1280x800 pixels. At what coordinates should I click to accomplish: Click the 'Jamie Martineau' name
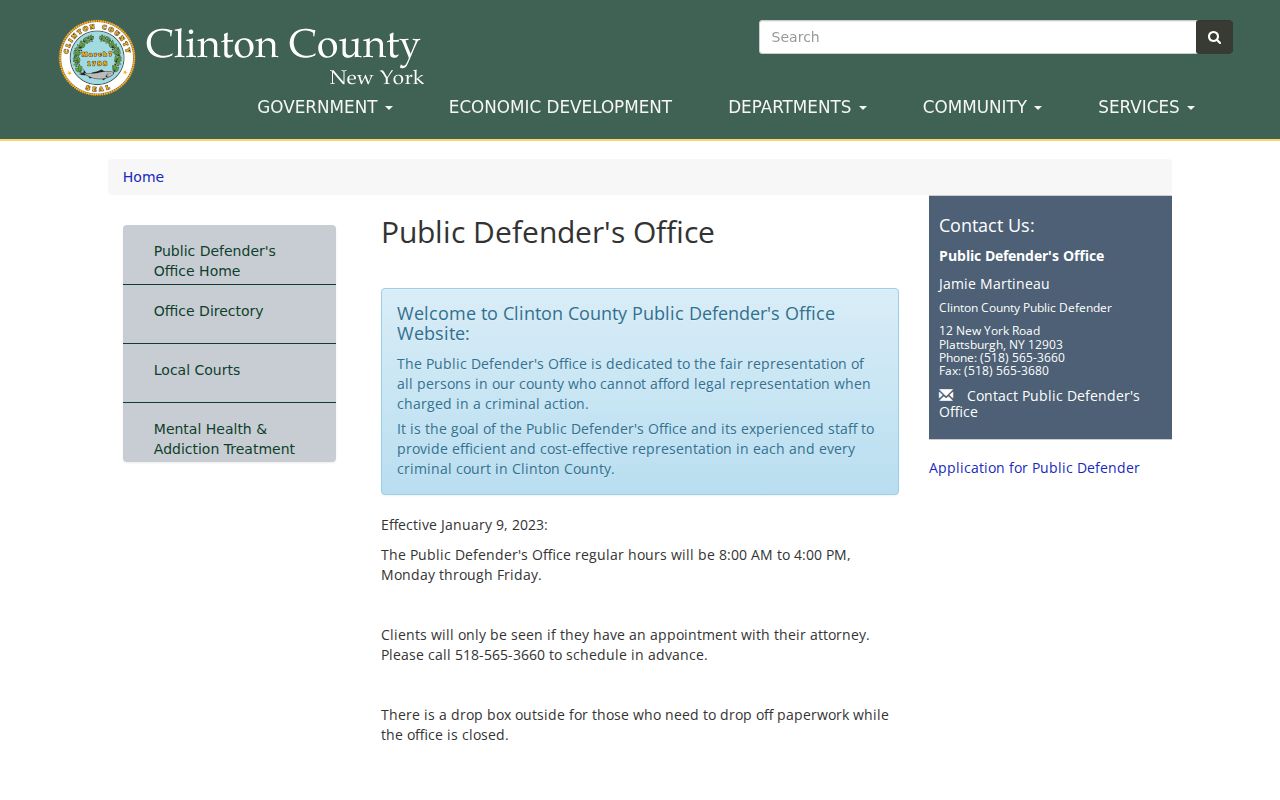click(x=994, y=284)
